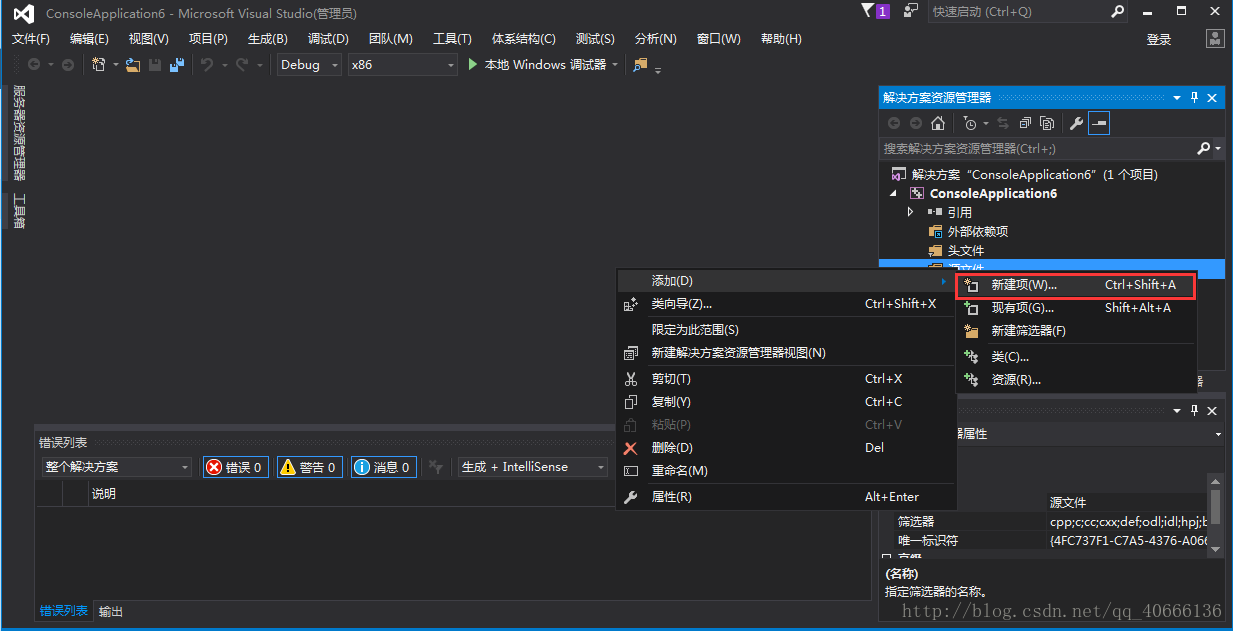
Task: Click the Quick Launch magnifier icon
Action: 1118,12
